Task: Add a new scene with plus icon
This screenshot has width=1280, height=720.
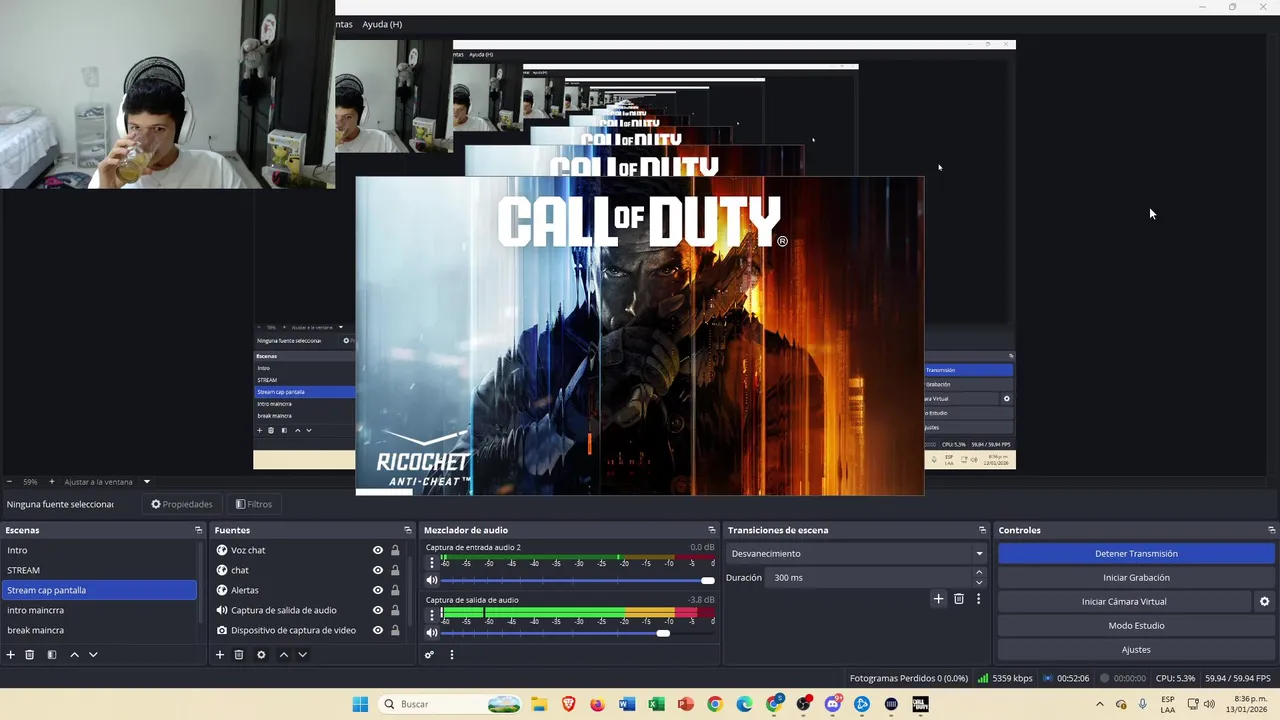Action: click(x=11, y=655)
